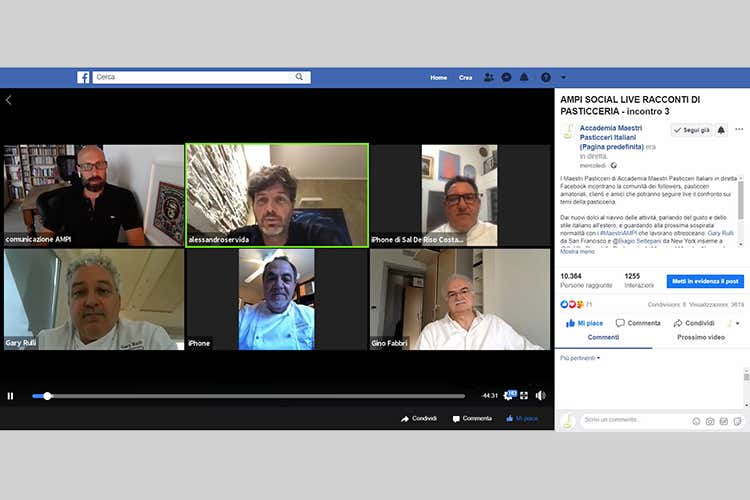Click the video timeline track bar
This screenshot has height=500, width=750.
click(x=248, y=396)
